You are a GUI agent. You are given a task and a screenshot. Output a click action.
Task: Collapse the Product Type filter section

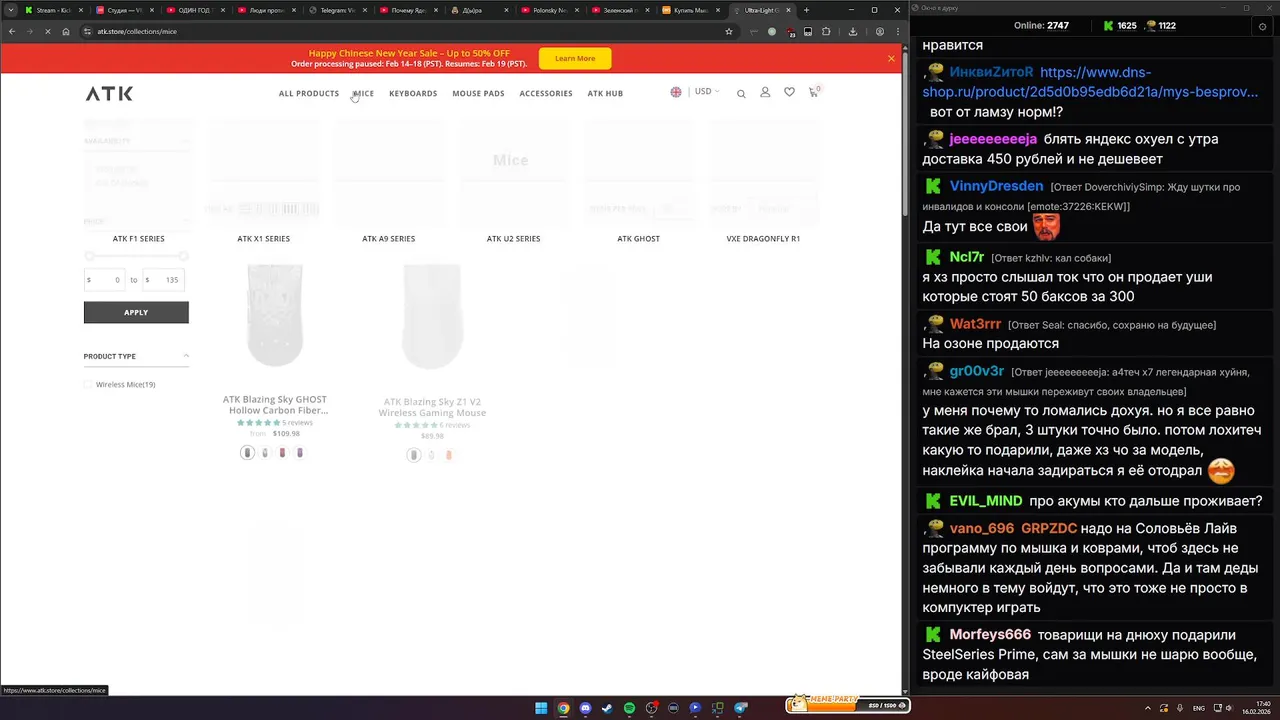pos(186,356)
